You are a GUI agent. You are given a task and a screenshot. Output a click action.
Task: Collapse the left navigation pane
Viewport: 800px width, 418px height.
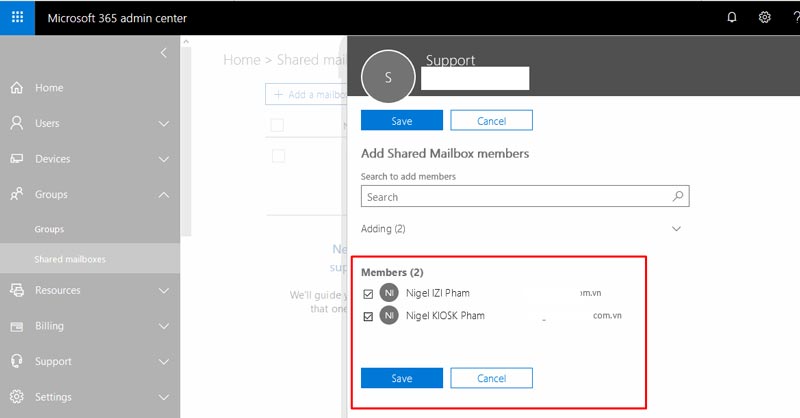pos(164,53)
